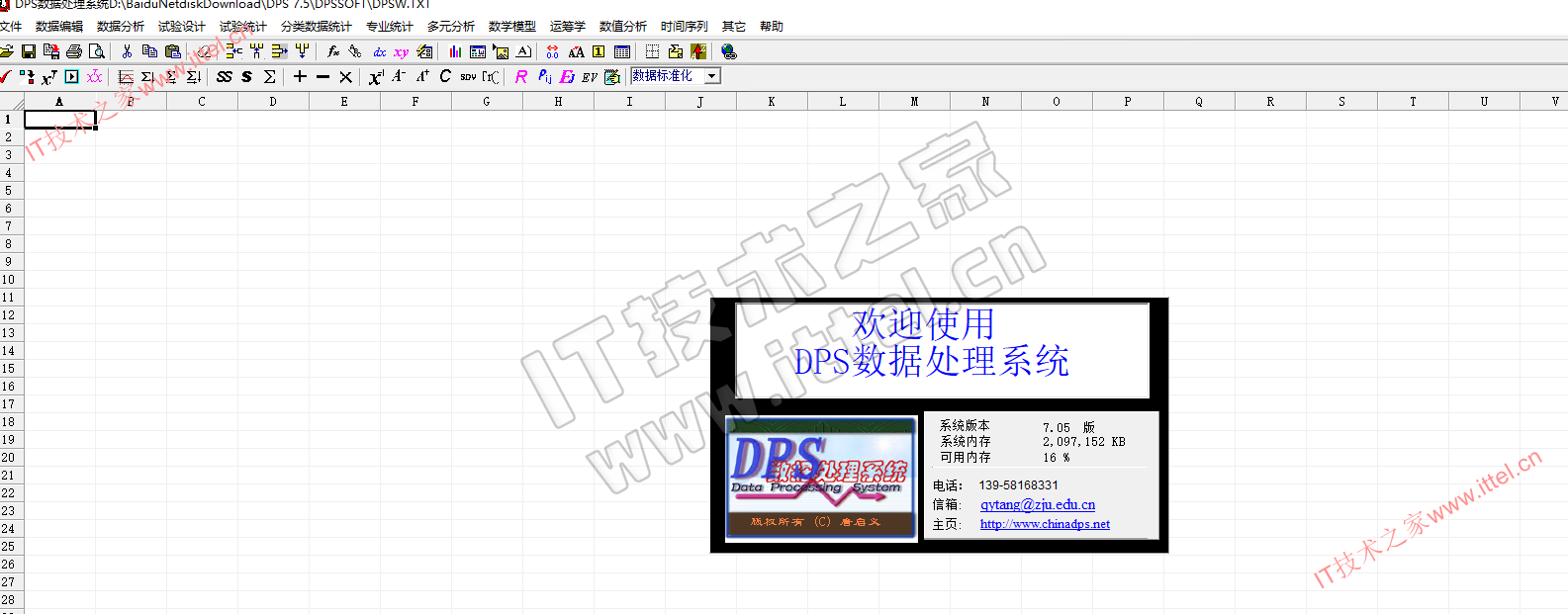Screen dimensions: 1568x614
Task: Click the matrix inverse x⁻¹ icon
Action: pyautogui.click(x=376, y=76)
